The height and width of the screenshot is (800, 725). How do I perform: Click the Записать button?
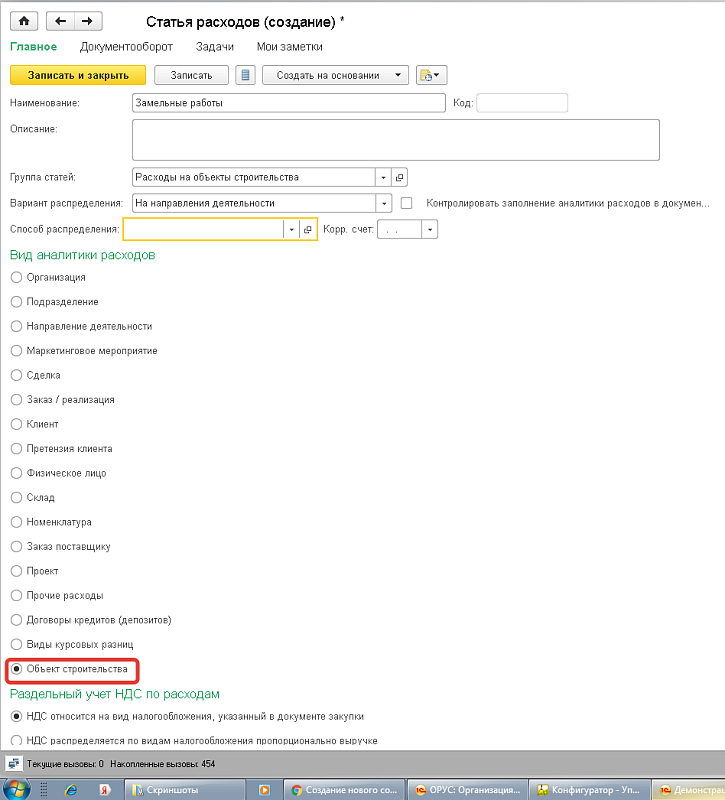coord(191,75)
